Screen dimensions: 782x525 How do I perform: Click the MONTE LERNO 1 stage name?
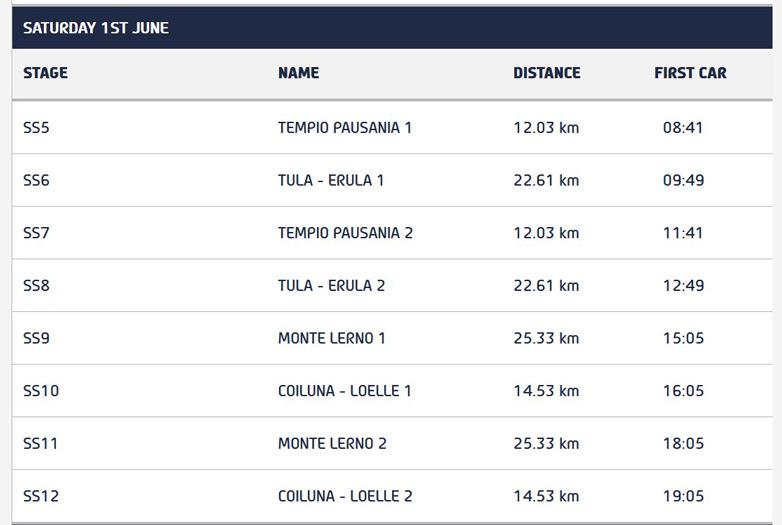332,338
